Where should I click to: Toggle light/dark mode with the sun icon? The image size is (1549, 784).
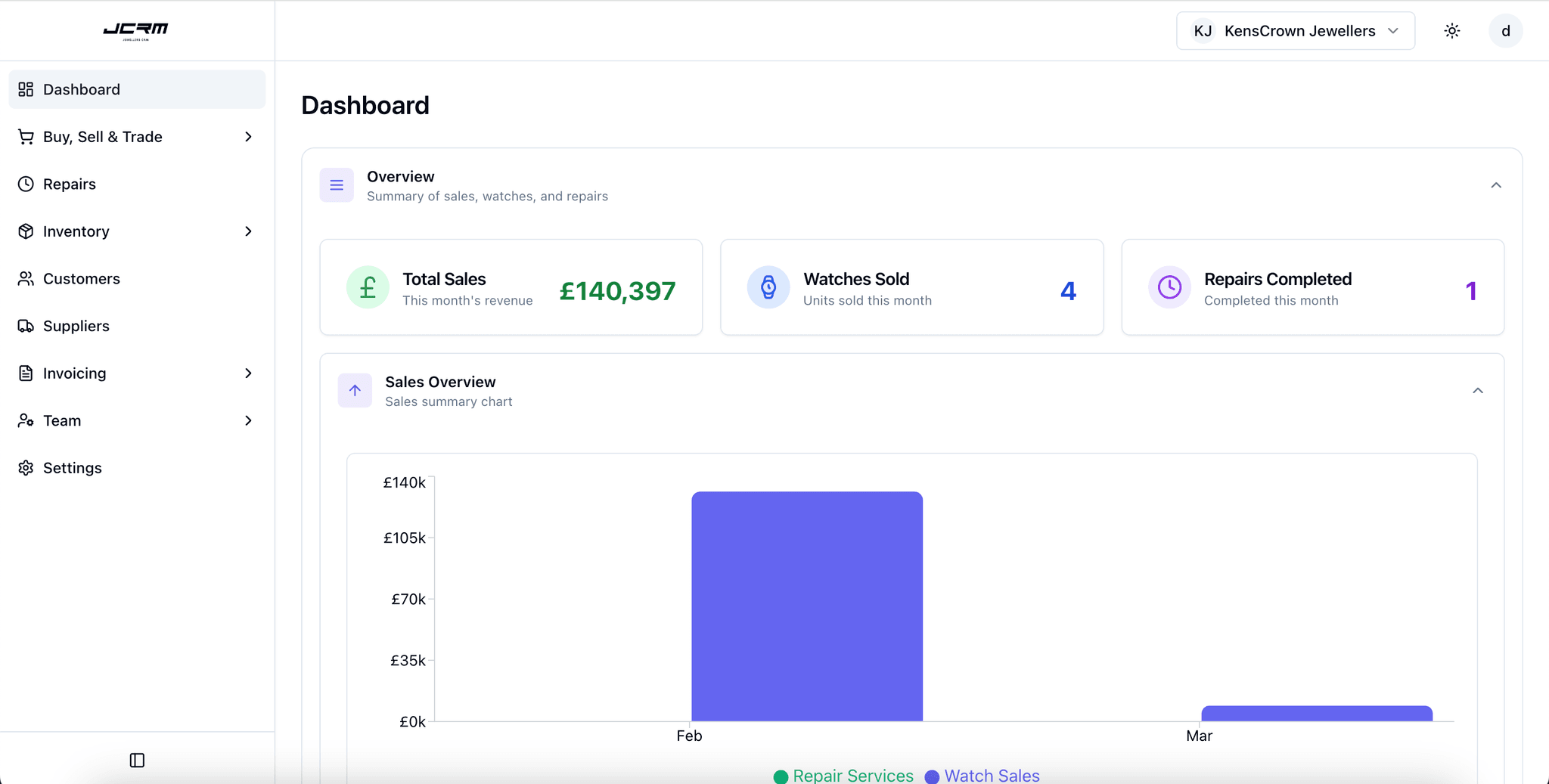tap(1452, 31)
